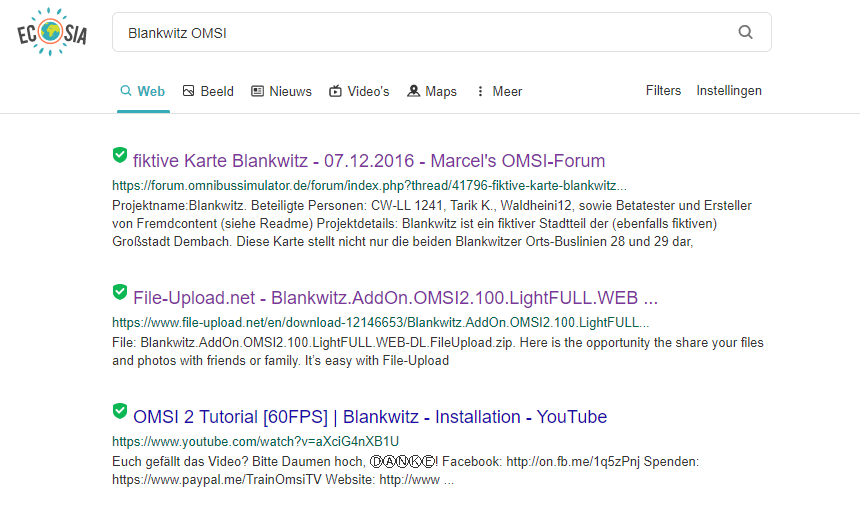The image size is (860, 510).
Task: Click the map pin icon for Maps
Action: pyautogui.click(x=413, y=91)
